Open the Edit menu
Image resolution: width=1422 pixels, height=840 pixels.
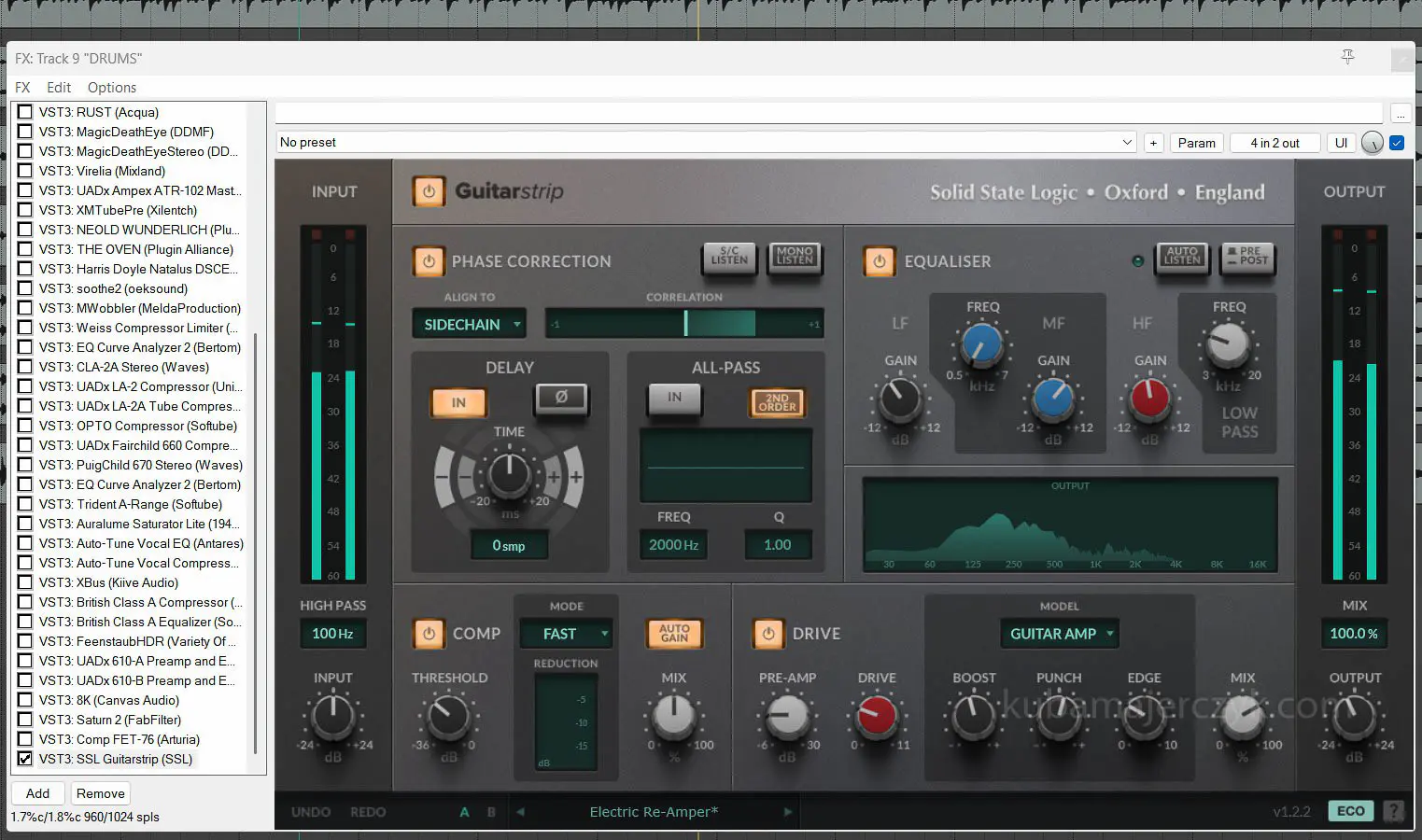59,88
